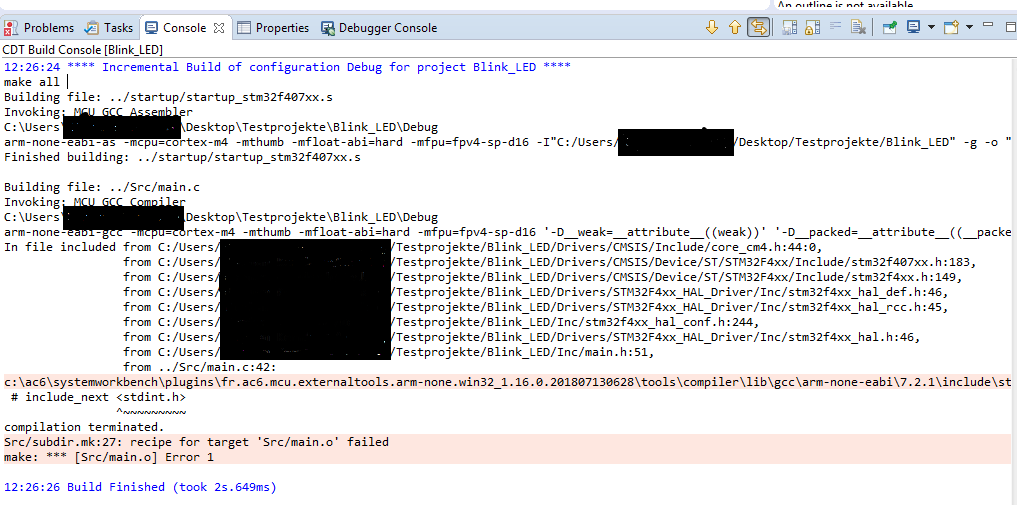Click the Problems tab icon
The width and height of the screenshot is (1017, 505).
click(x=10, y=28)
